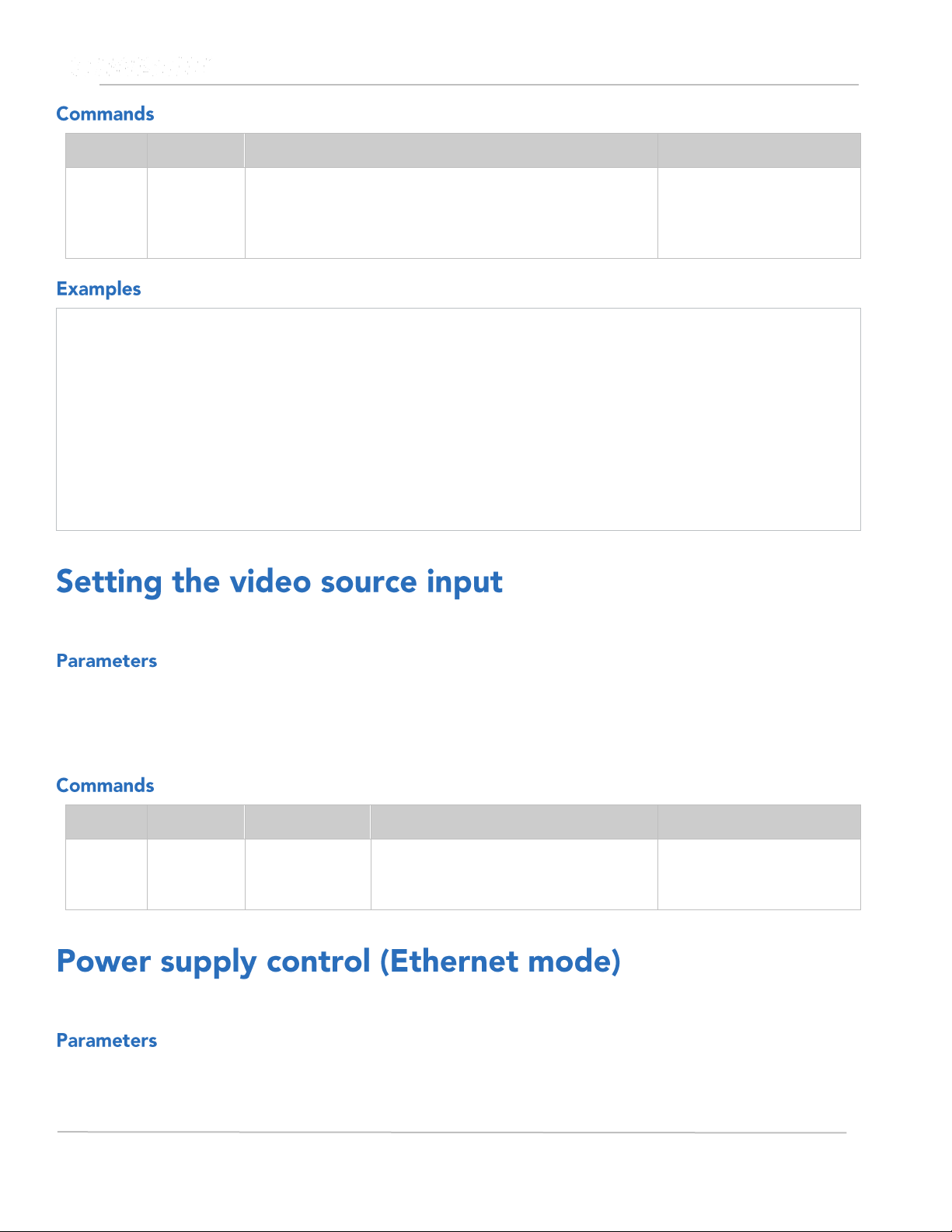Click the widest header cell of the first Commands table
The width and height of the screenshot is (952, 1232).
(x=451, y=150)
